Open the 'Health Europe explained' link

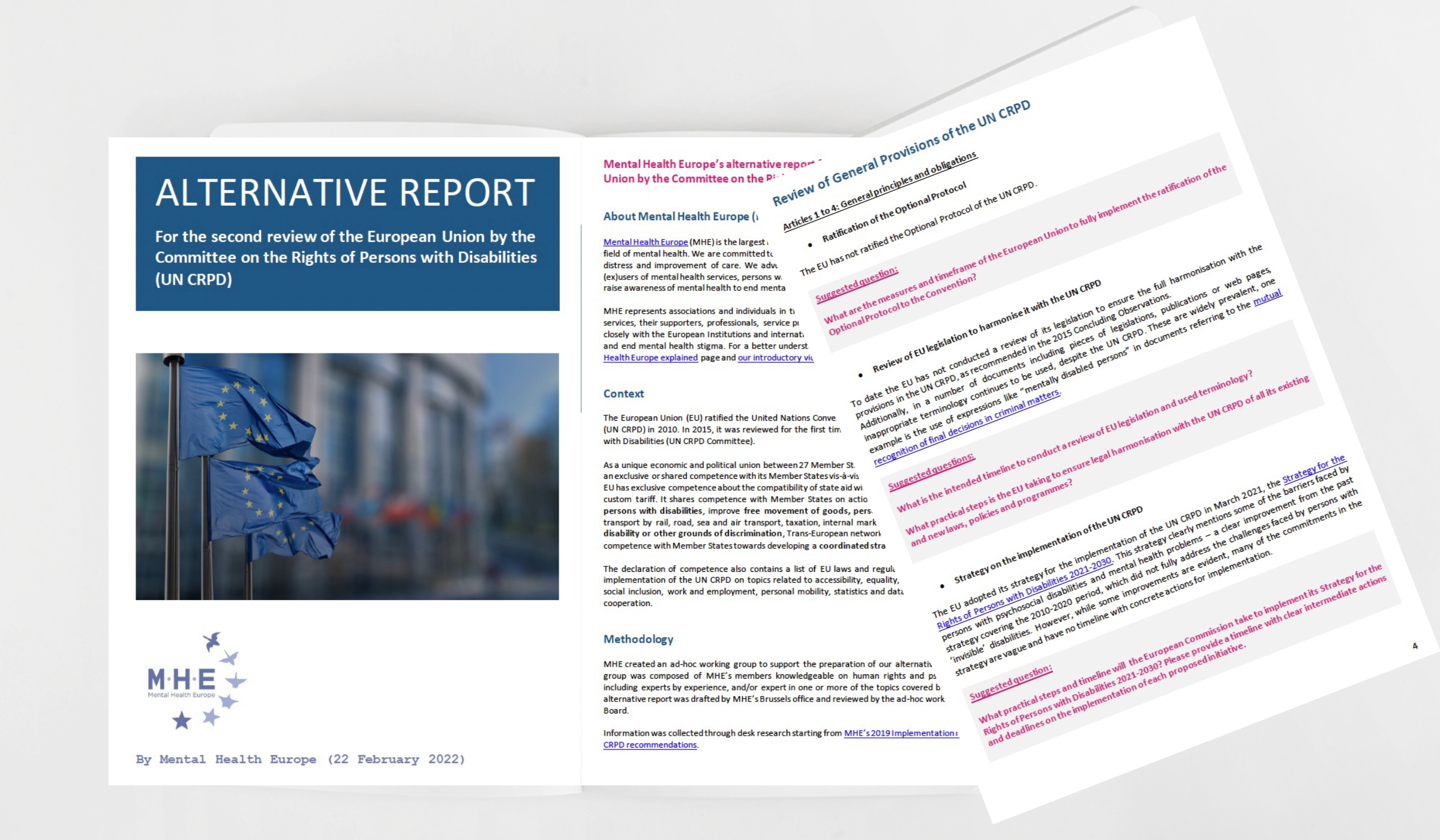point(650,358)
